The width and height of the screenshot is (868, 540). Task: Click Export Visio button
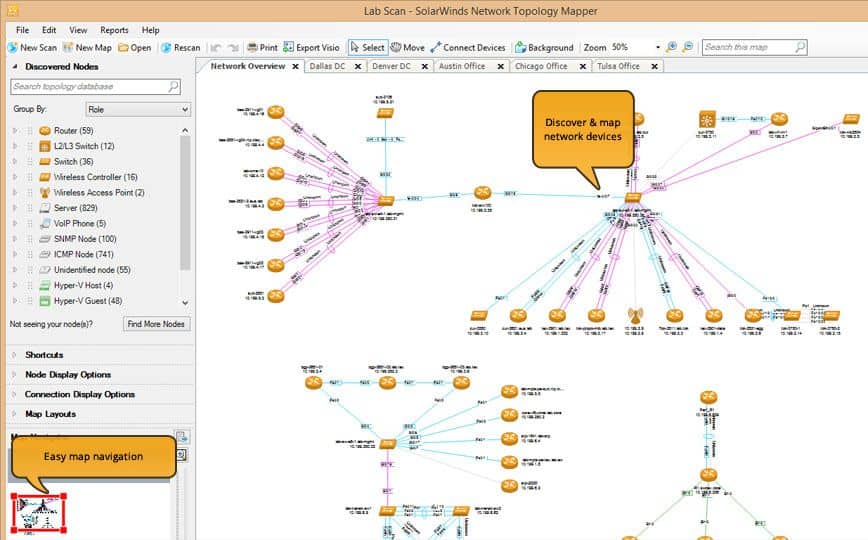(x=311, y=48)
